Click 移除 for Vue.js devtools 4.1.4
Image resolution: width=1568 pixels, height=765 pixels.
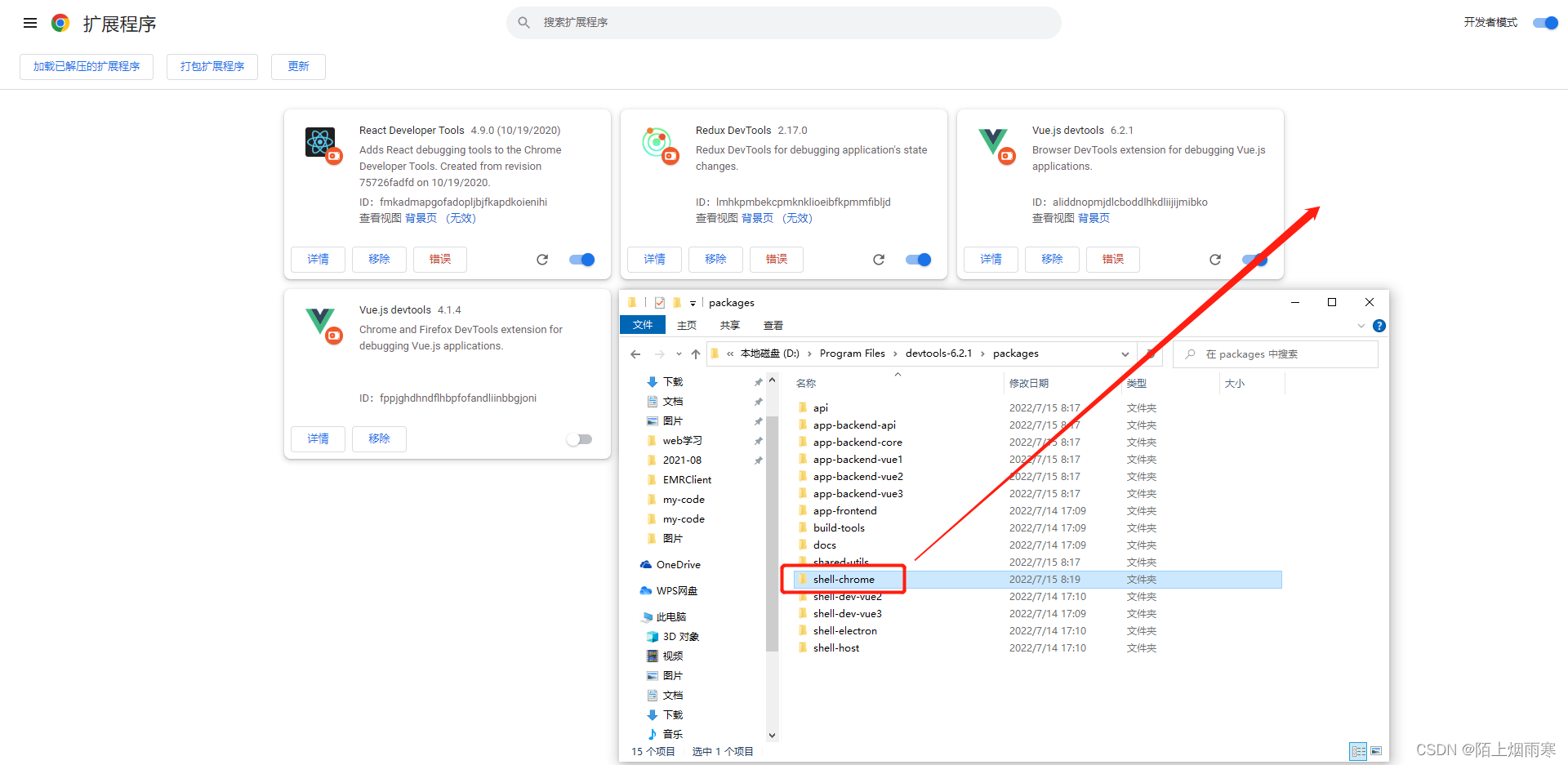[x=380, y=439]
